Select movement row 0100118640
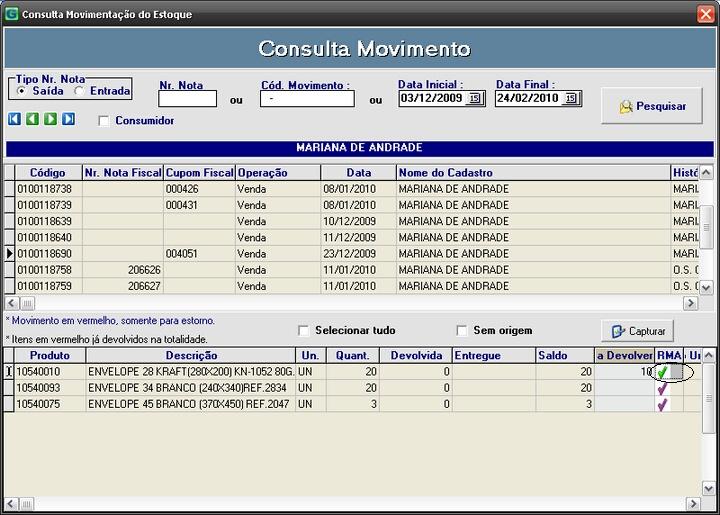The image size is (720, 515). 351,238
